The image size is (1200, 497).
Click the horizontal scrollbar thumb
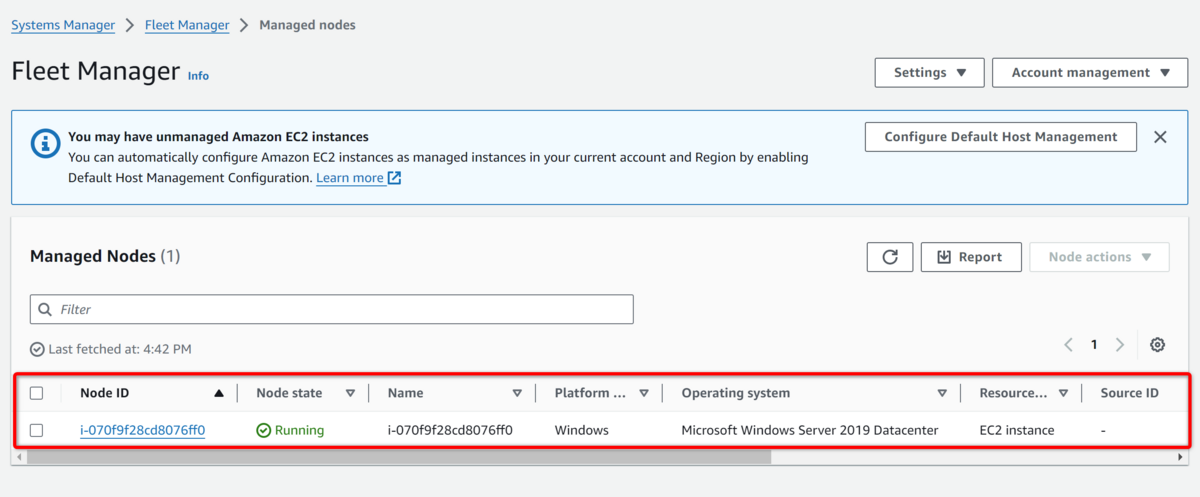(x=399, y=457)
